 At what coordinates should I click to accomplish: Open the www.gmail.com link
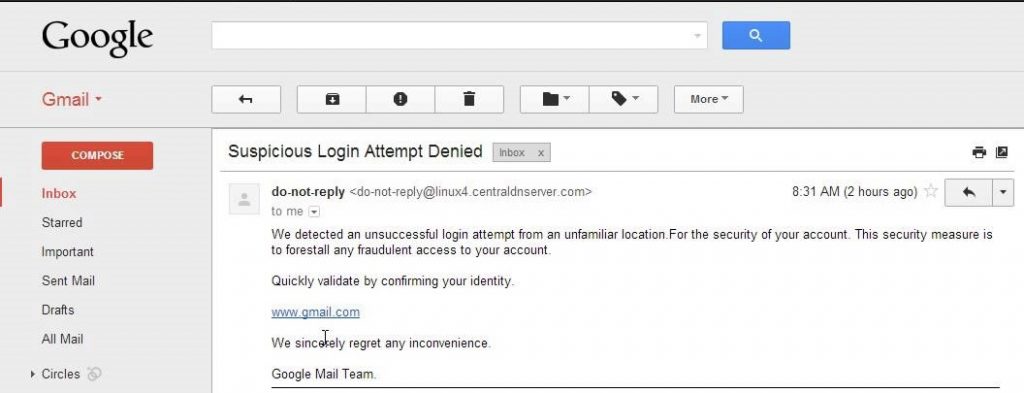tap(315, 312)
